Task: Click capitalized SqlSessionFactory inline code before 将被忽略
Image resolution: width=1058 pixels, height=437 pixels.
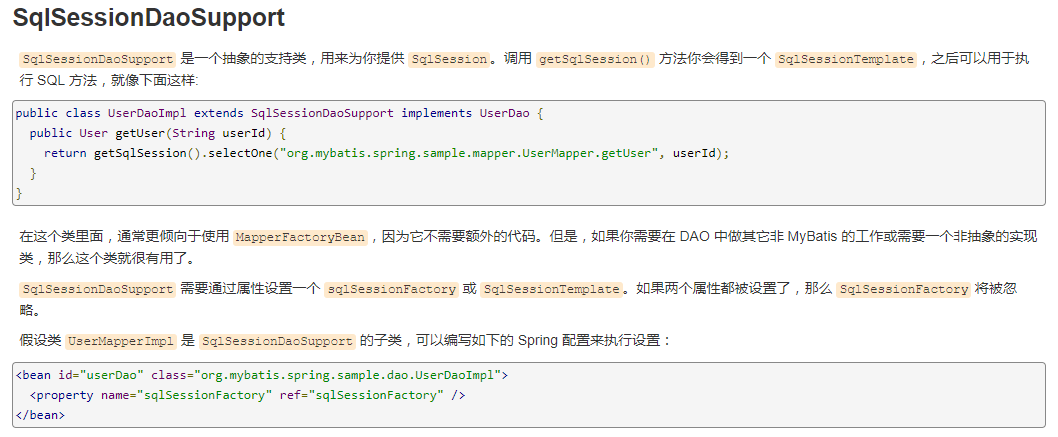Action: tap(904, 289)
